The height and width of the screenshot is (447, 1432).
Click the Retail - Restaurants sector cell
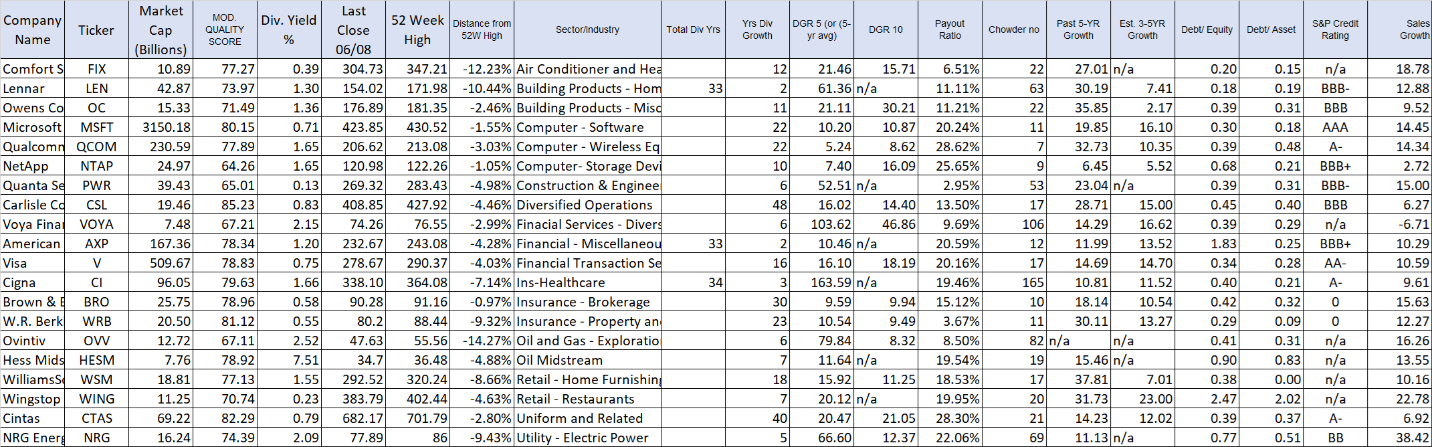[588, 398]
